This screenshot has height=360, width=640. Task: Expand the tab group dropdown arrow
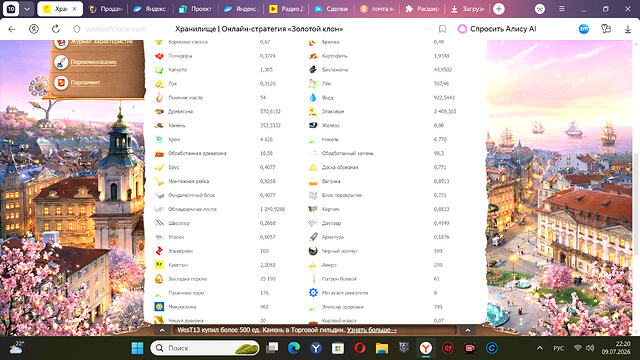(x=27, y=9)
